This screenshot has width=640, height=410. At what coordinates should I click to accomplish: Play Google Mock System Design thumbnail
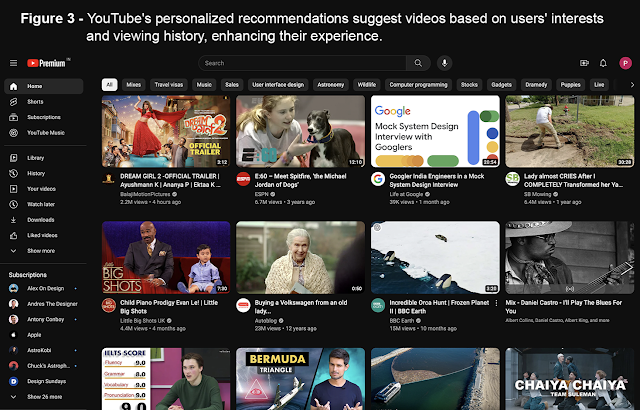[x=435, y=131]
